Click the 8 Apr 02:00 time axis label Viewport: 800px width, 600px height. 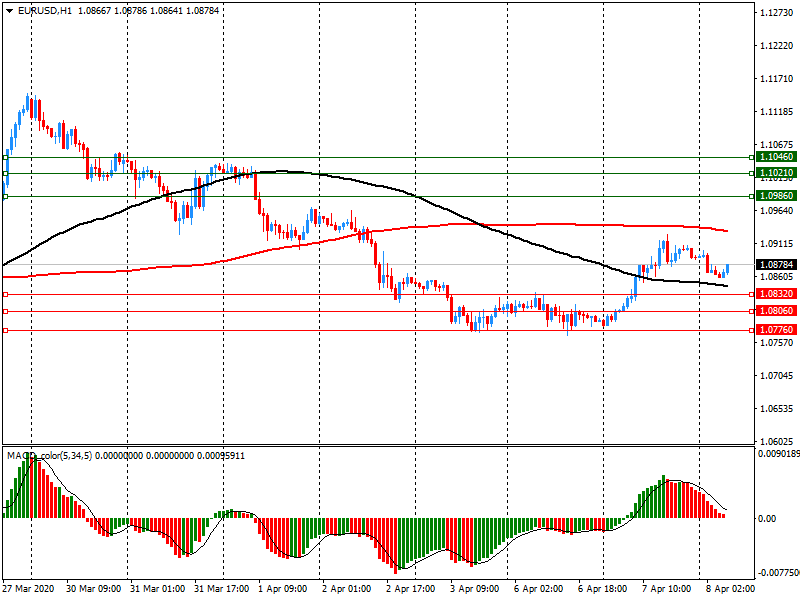pos(726,588)
